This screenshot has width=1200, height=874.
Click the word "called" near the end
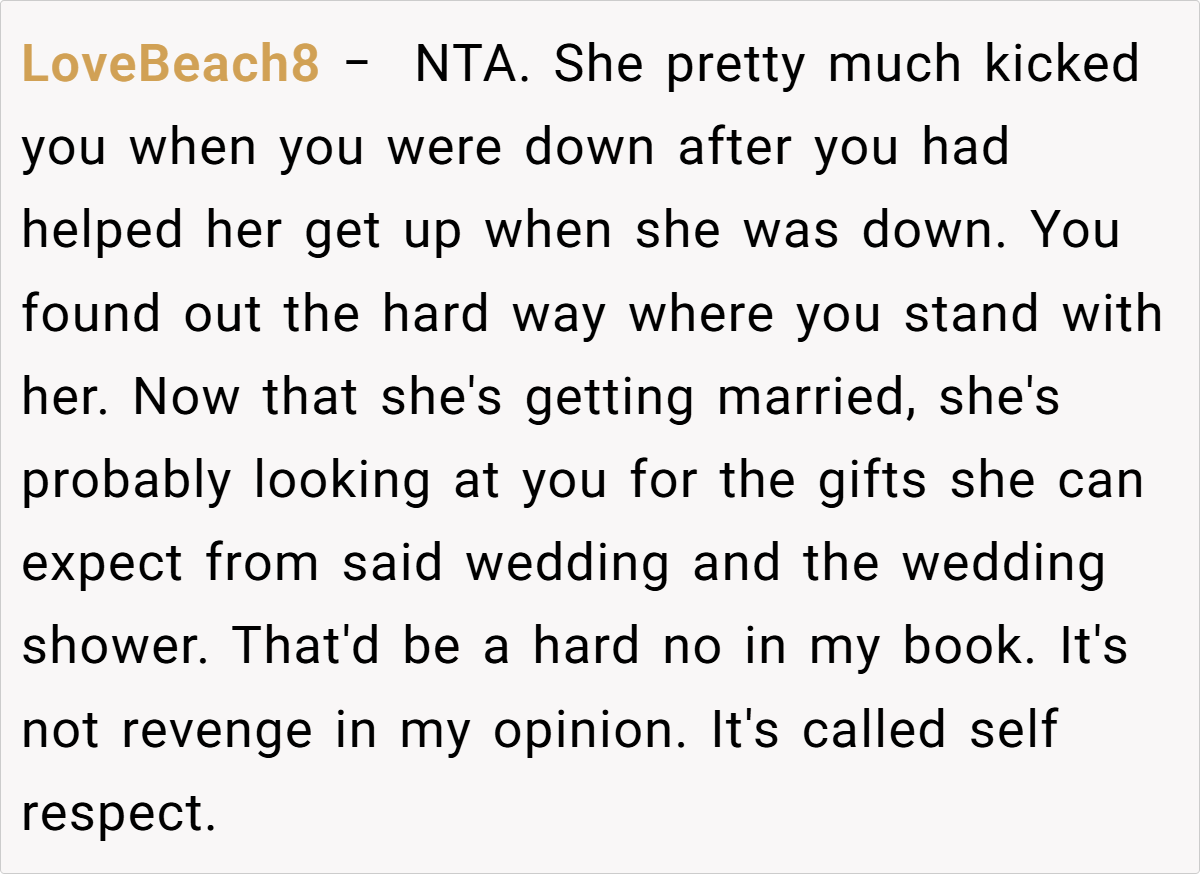[x=874, y=730]
